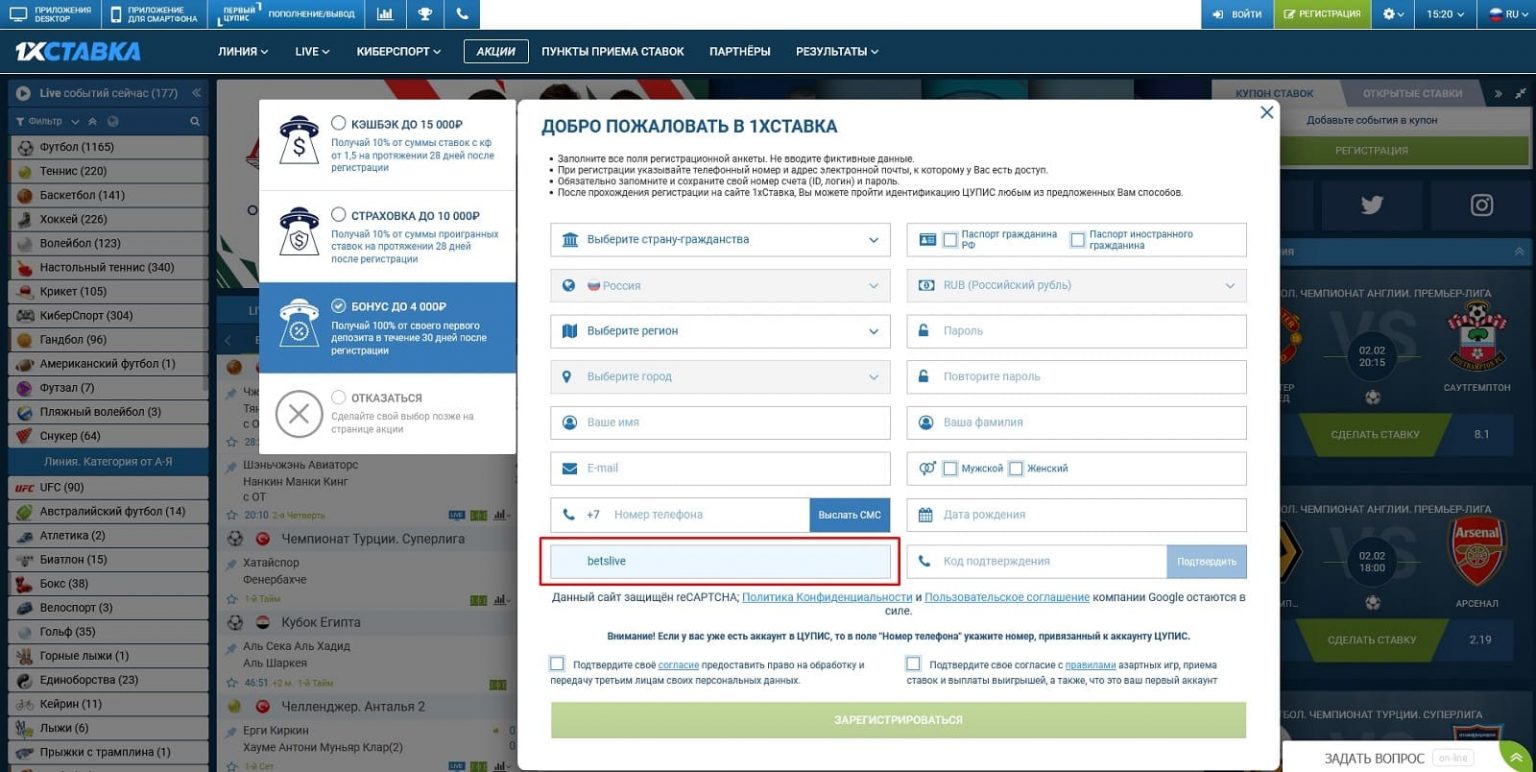The height and width of the screenshot is (772, 1536).
Task: Check the Мужской gender box
Action: [x=950, y=468]
